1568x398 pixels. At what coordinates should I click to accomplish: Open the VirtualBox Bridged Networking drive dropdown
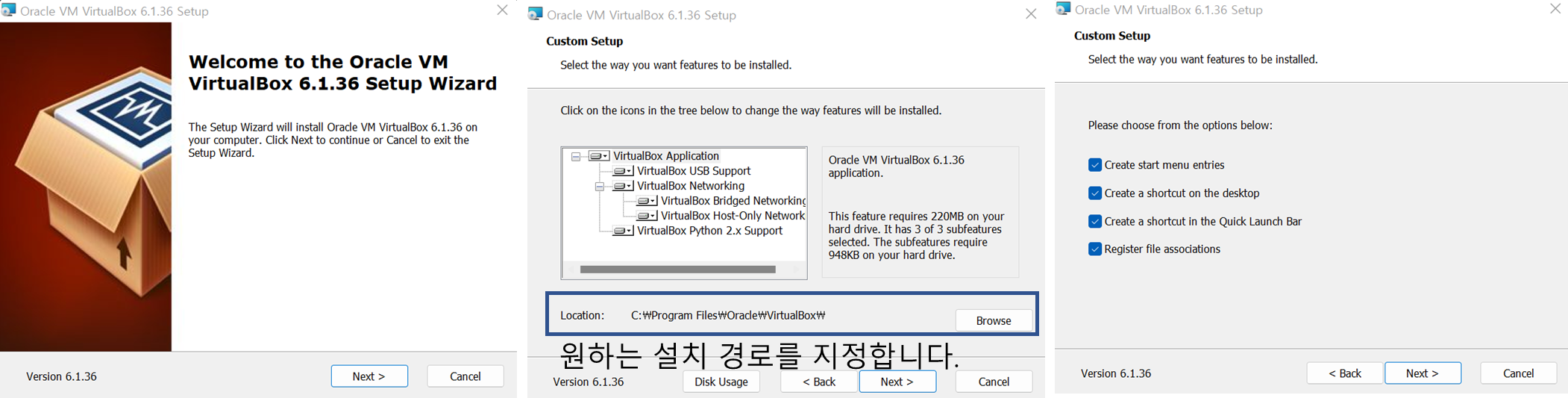[647, 201]
